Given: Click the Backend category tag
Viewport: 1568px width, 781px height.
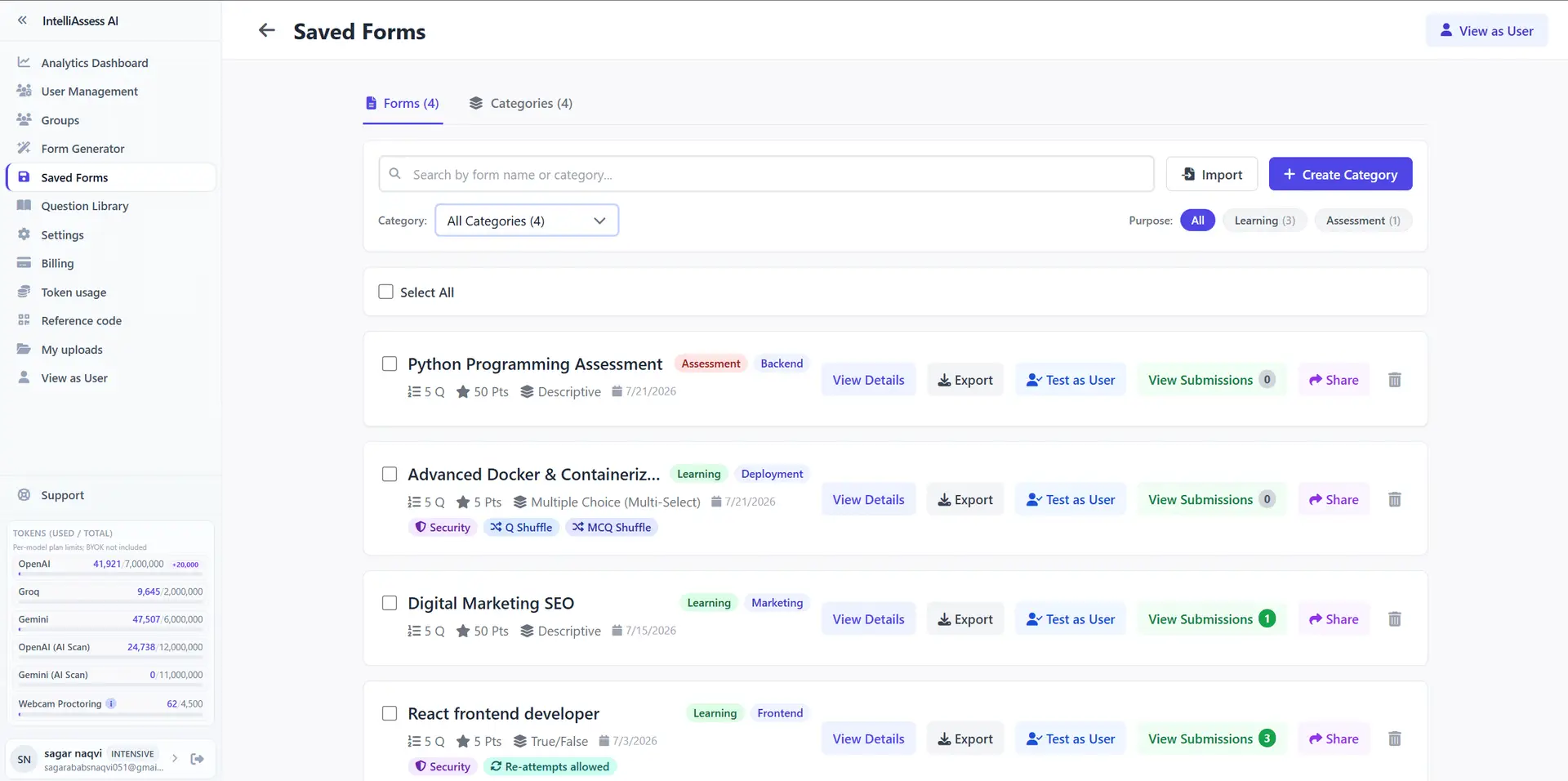Looking at the screenshot, I should [782, 364].
